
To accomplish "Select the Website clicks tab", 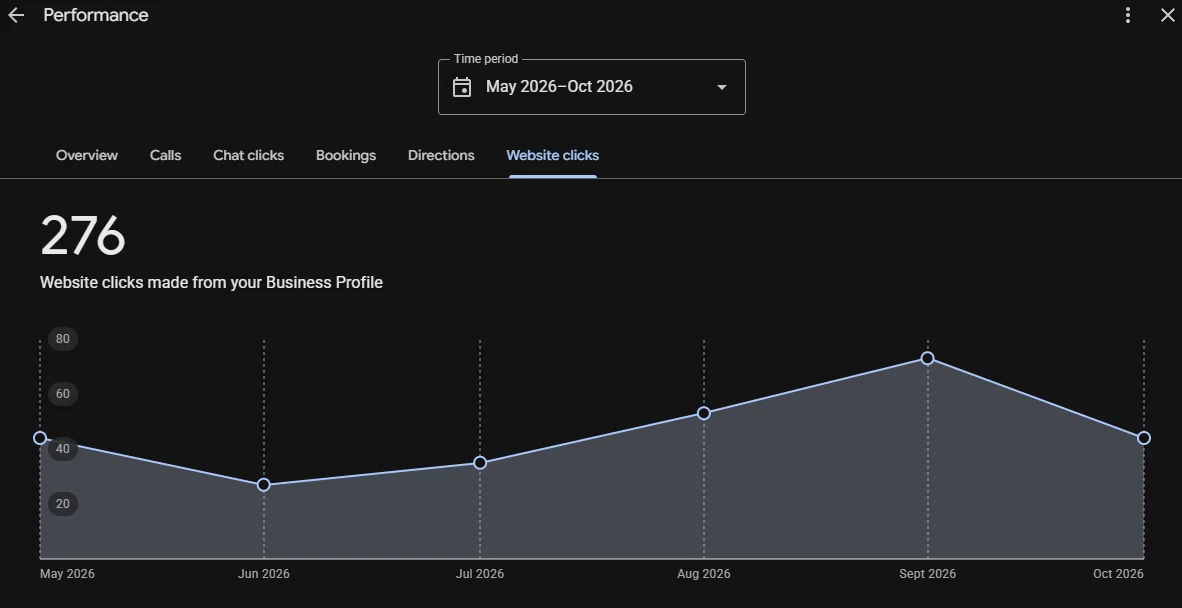I will coord(553,155).
